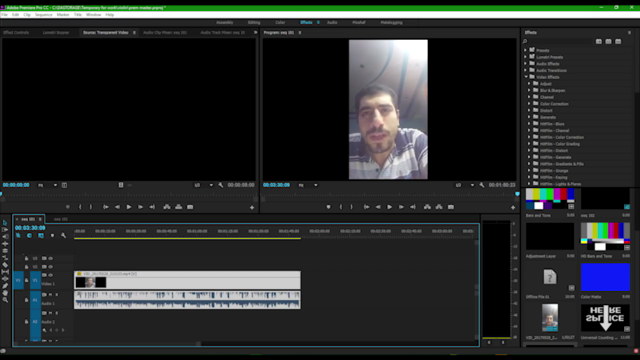
Task: Click Extract button in Program monitor
Action: click(439, 207)
